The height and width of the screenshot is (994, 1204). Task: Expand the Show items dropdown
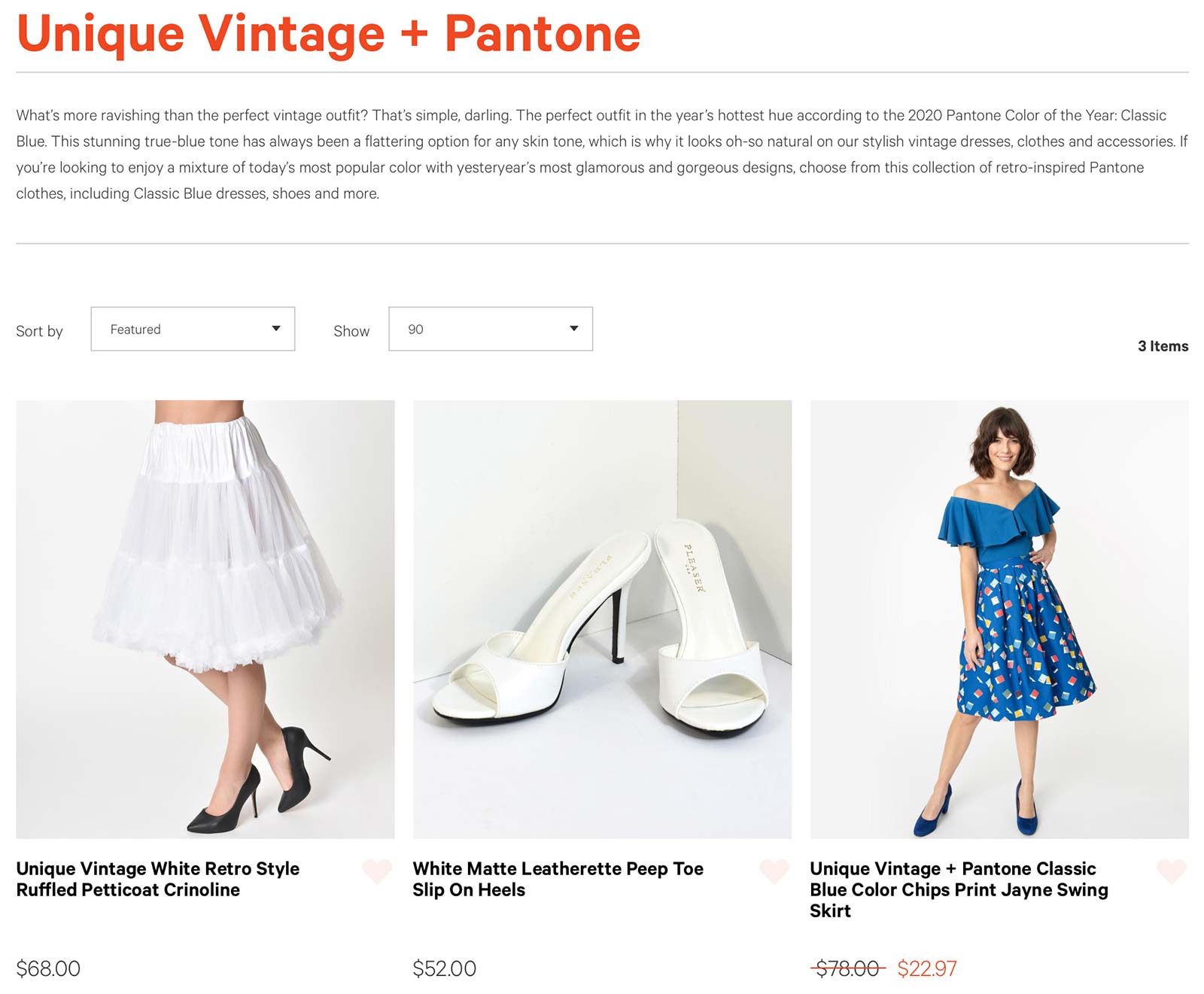pos(490,329)
